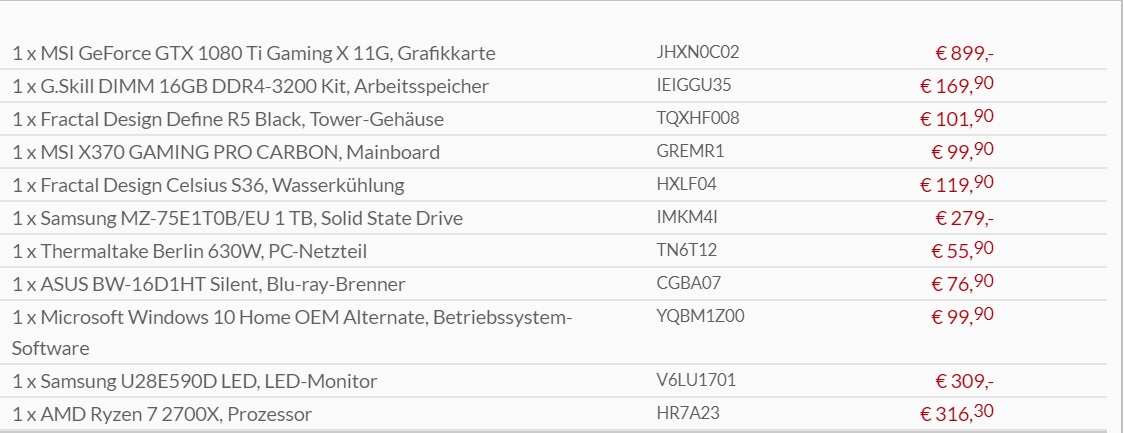Click the € 899,- price
This screenshot has height=433, width=1124.
click(x=964, y=53)
